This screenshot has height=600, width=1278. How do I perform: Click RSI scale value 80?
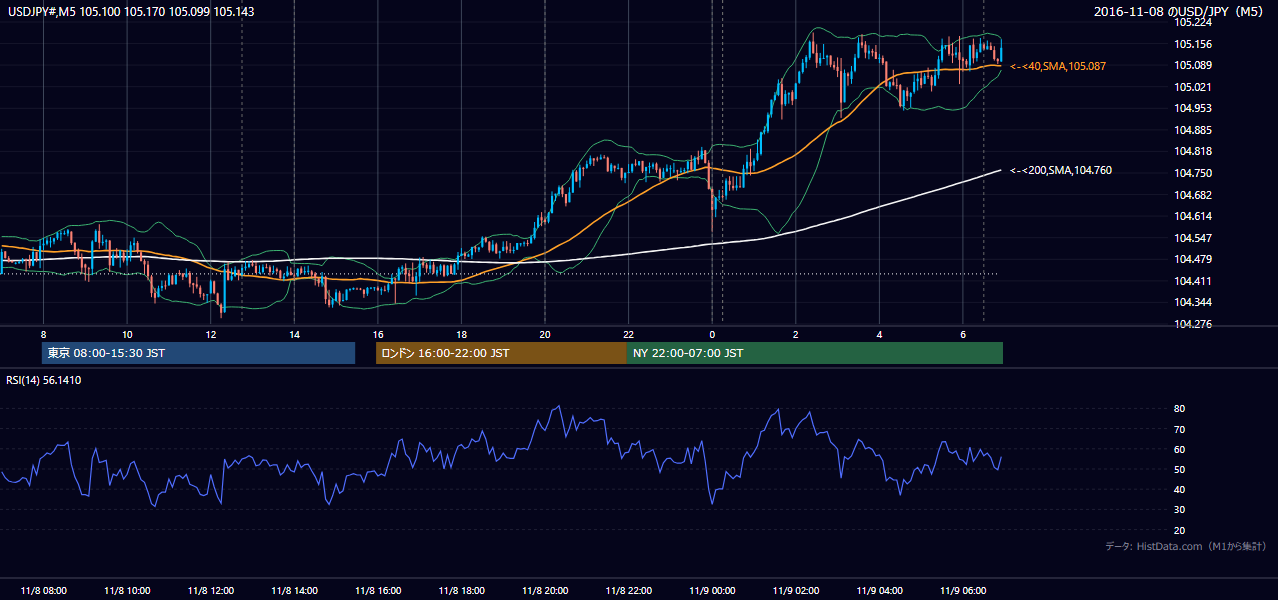[1180, 409]
